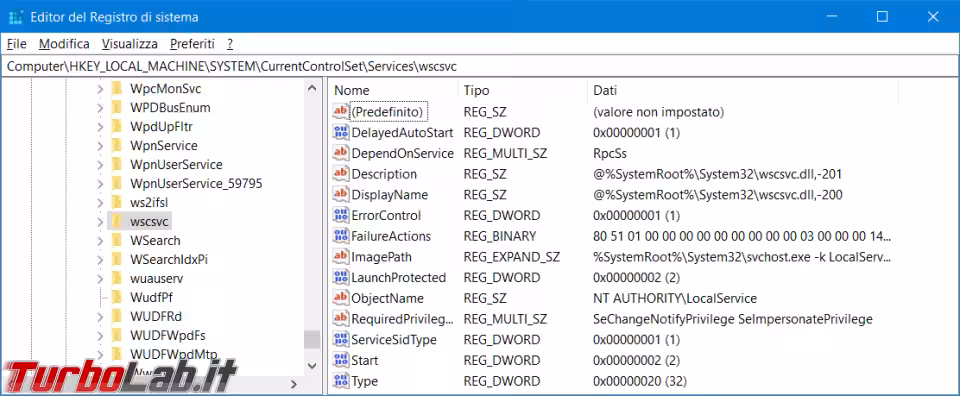Click the DWORD icon next to ServiceSidType
Viewport: 960px width, 396px height.
340,340
